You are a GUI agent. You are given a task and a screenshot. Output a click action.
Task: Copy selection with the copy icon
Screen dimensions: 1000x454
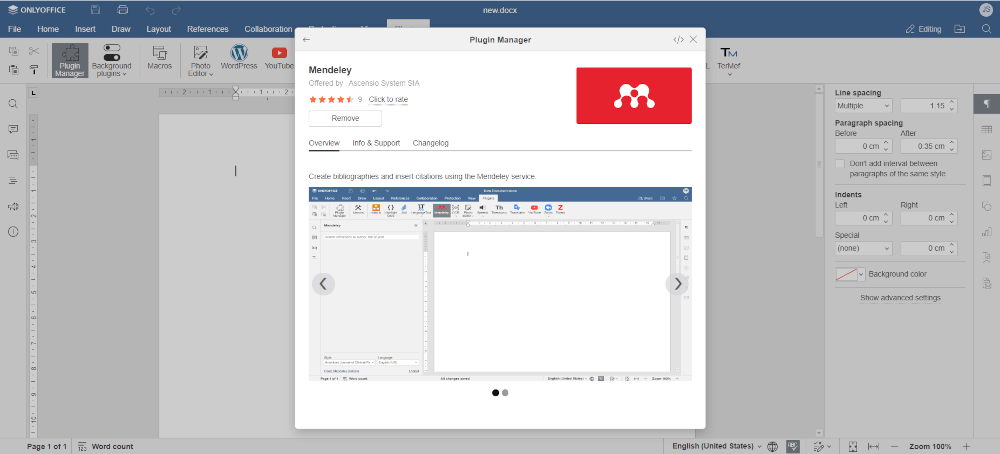coord(13,51)
